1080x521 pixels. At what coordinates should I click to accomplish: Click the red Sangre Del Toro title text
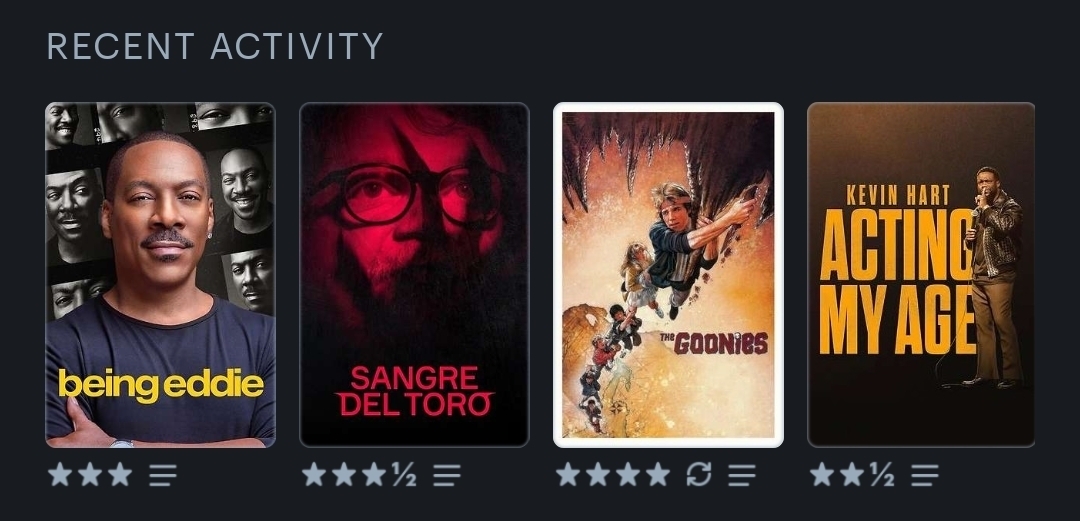coord(415,391)
